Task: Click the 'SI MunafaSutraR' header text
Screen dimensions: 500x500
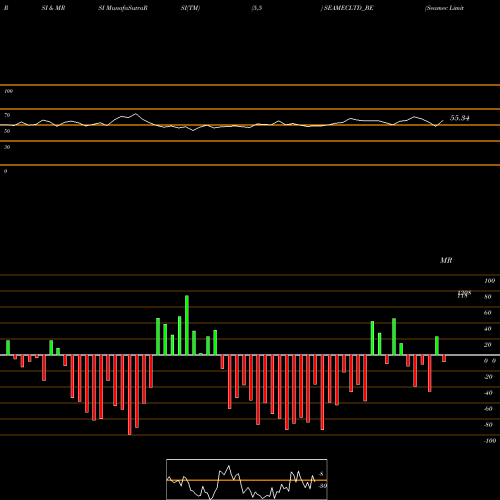Action: pos(123,8)
